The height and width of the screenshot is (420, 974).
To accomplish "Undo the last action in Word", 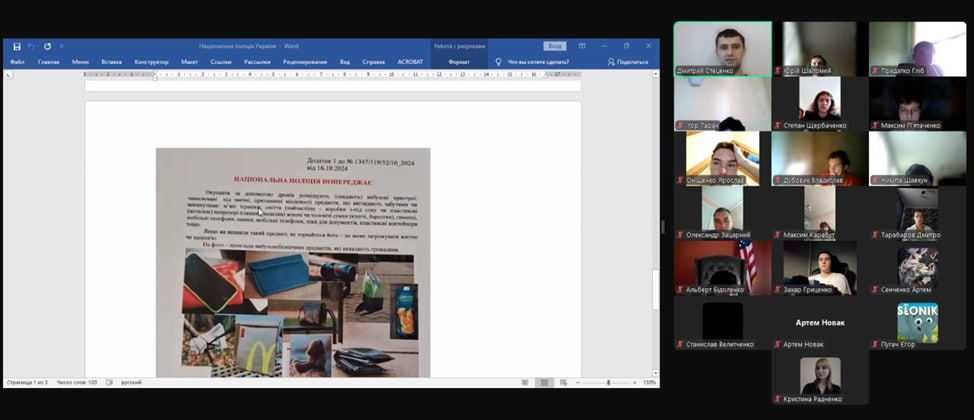I will coord(31,46).
